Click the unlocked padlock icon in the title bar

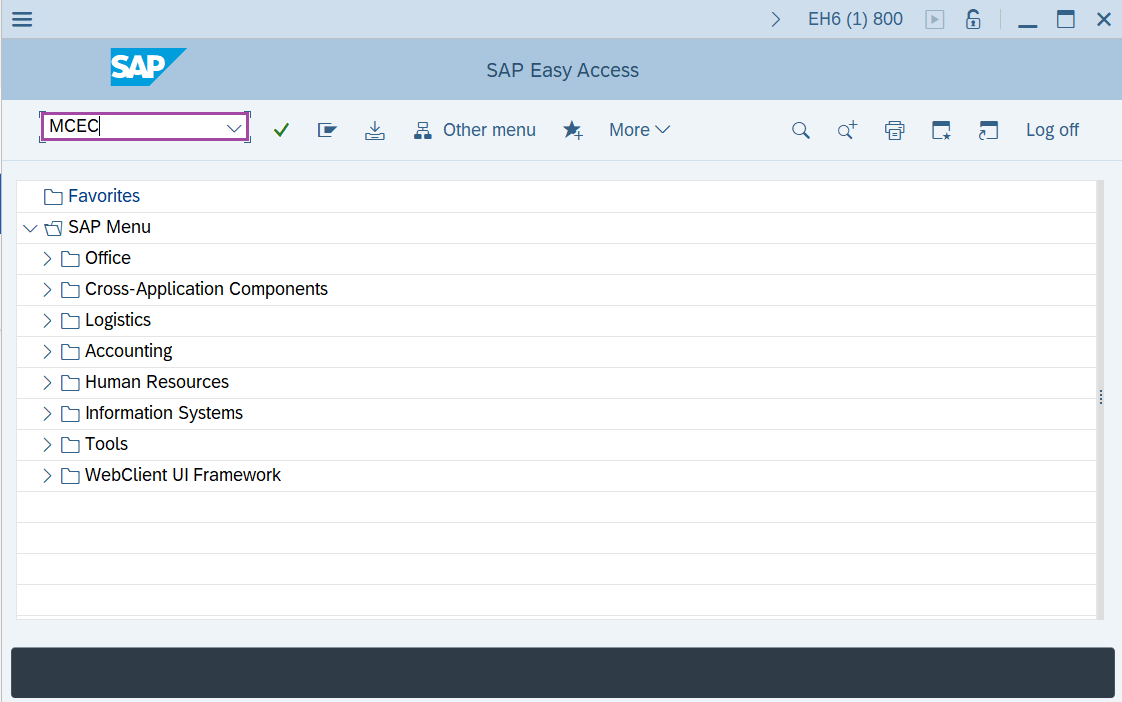(x=973, y=18)
